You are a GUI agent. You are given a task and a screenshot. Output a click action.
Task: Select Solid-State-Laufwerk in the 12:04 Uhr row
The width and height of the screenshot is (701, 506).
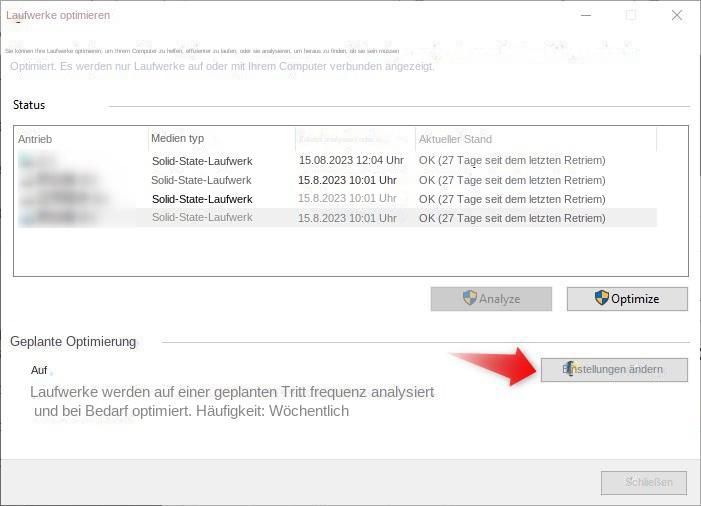(202, 161)
